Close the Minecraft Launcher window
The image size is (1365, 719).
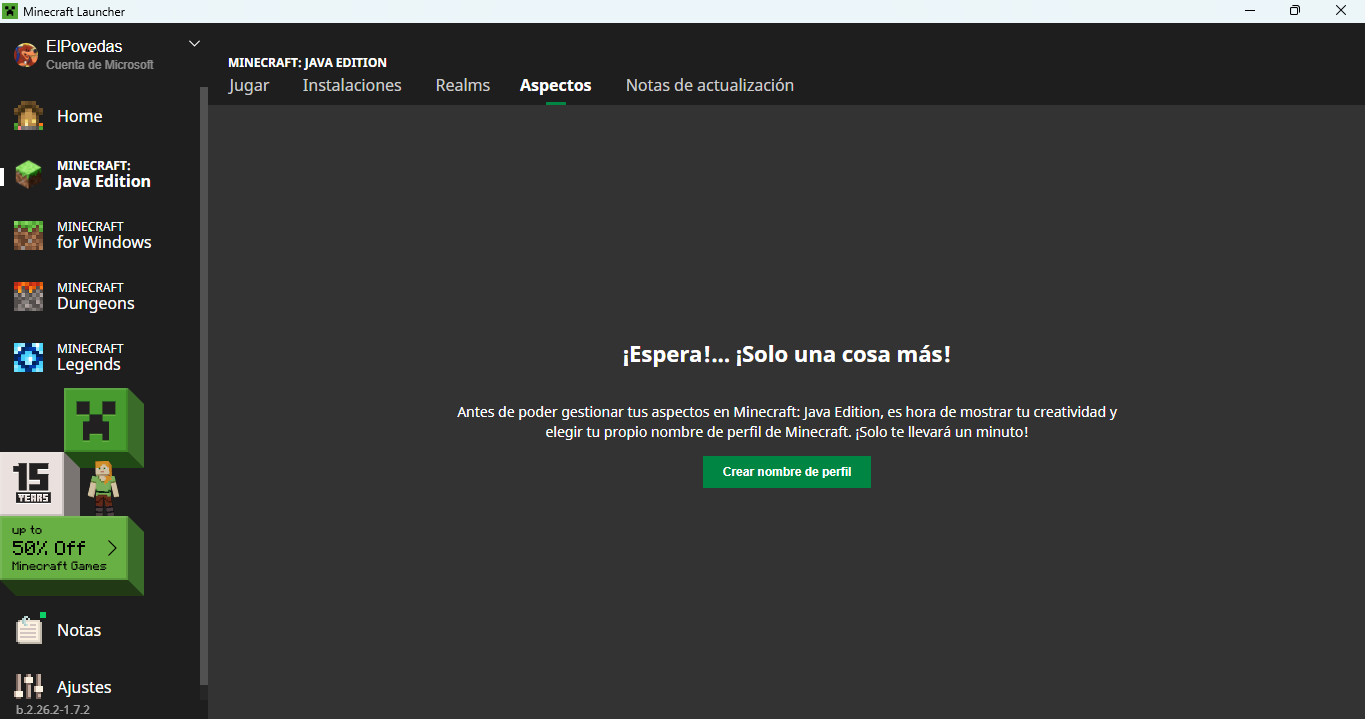click(x=1341, y=11)
